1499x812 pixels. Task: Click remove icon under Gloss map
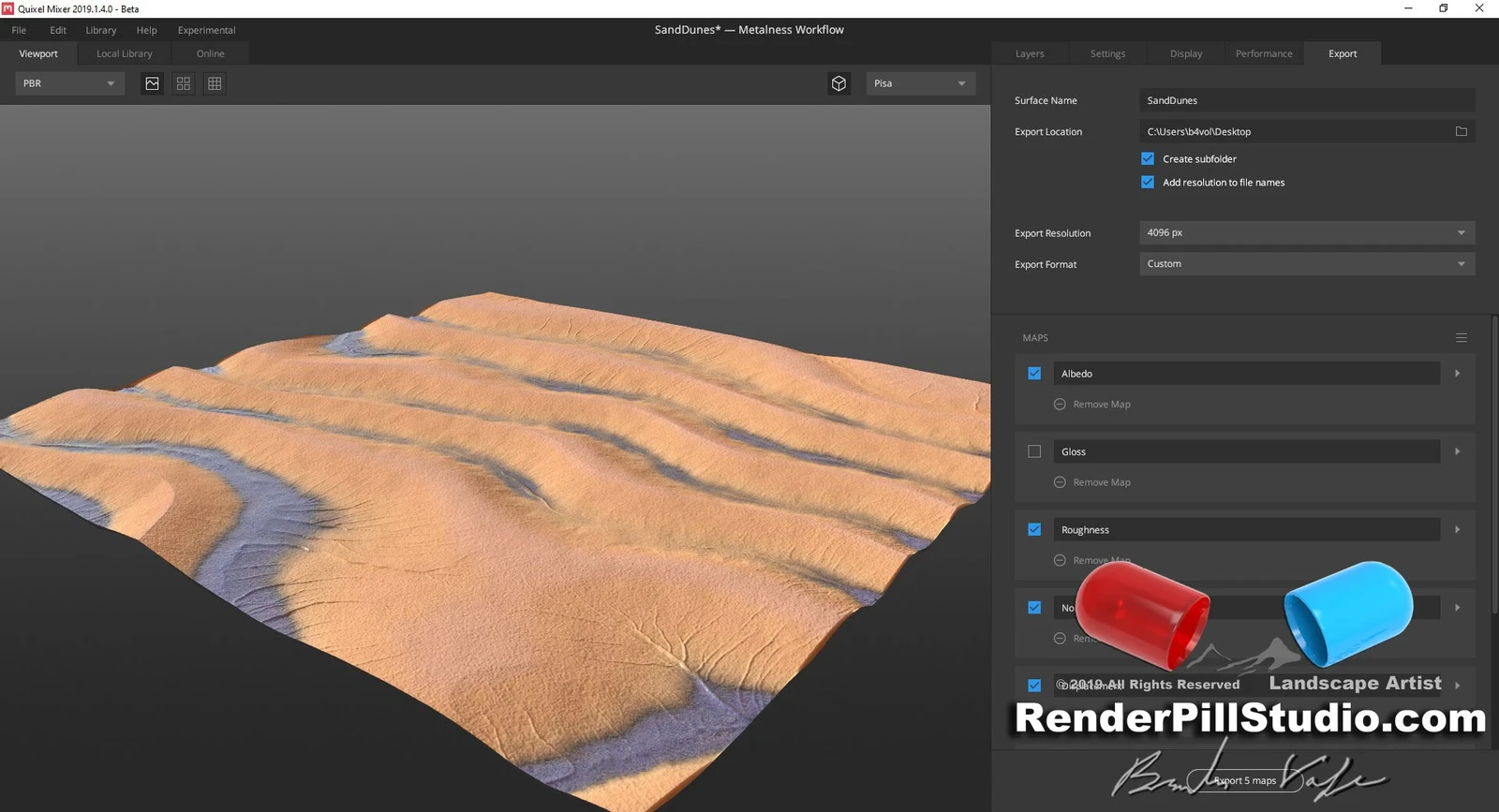pyautogui.click(x=1060, y=482)
